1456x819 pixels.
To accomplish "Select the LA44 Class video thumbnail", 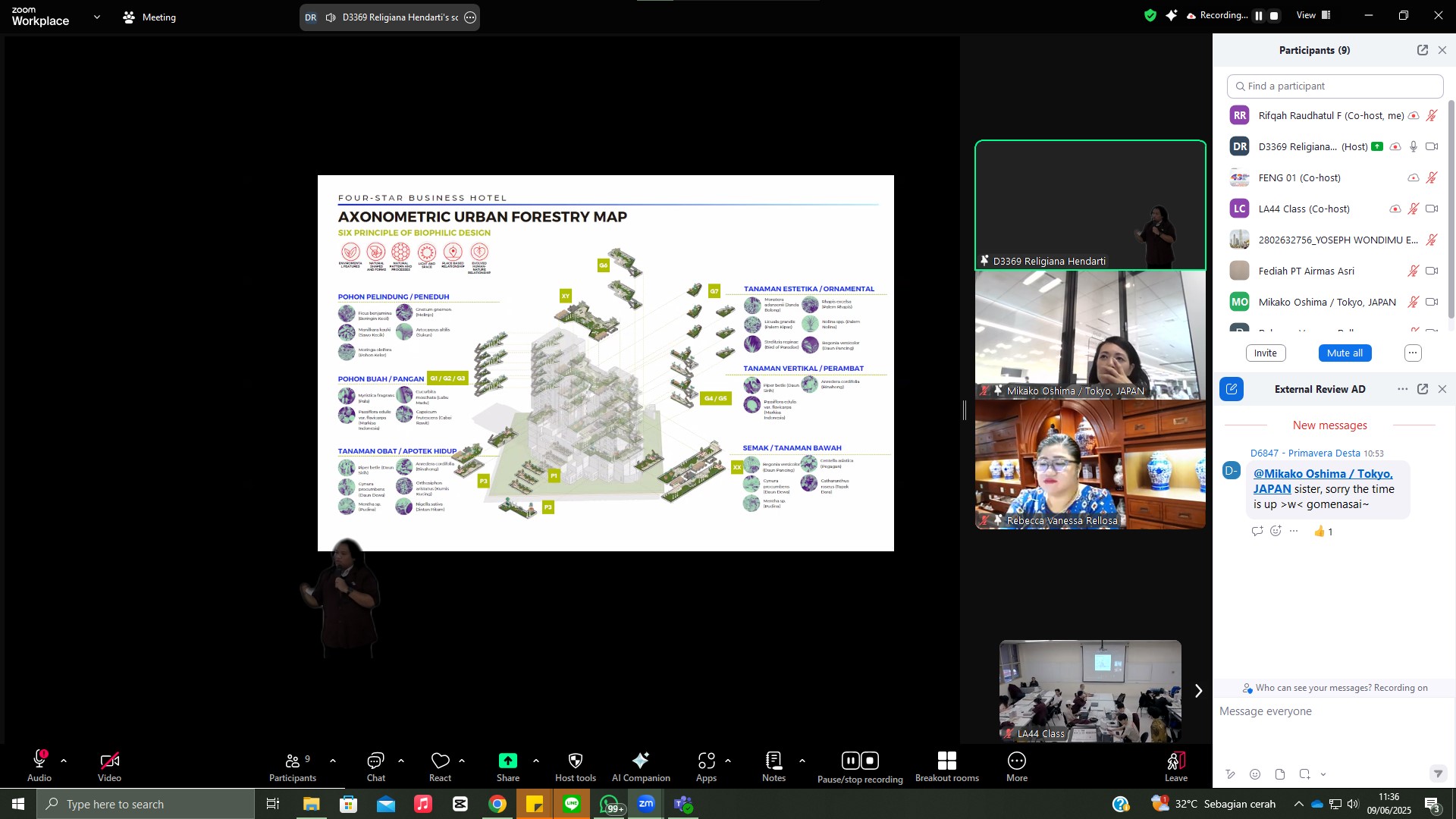I will pos(1090,691).
